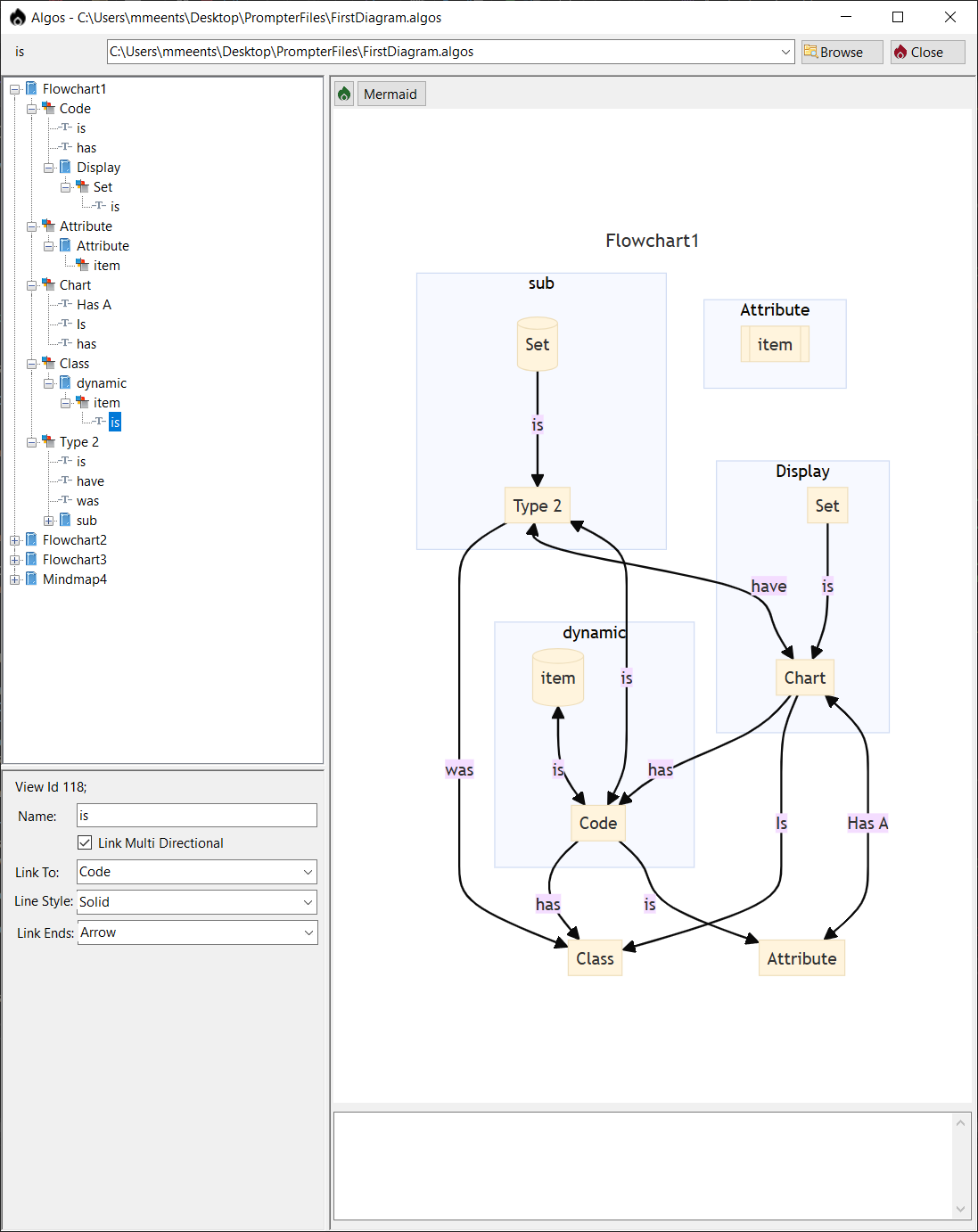Click into the Name text field
The image size is (978, 1232).
tap(196, 816)
